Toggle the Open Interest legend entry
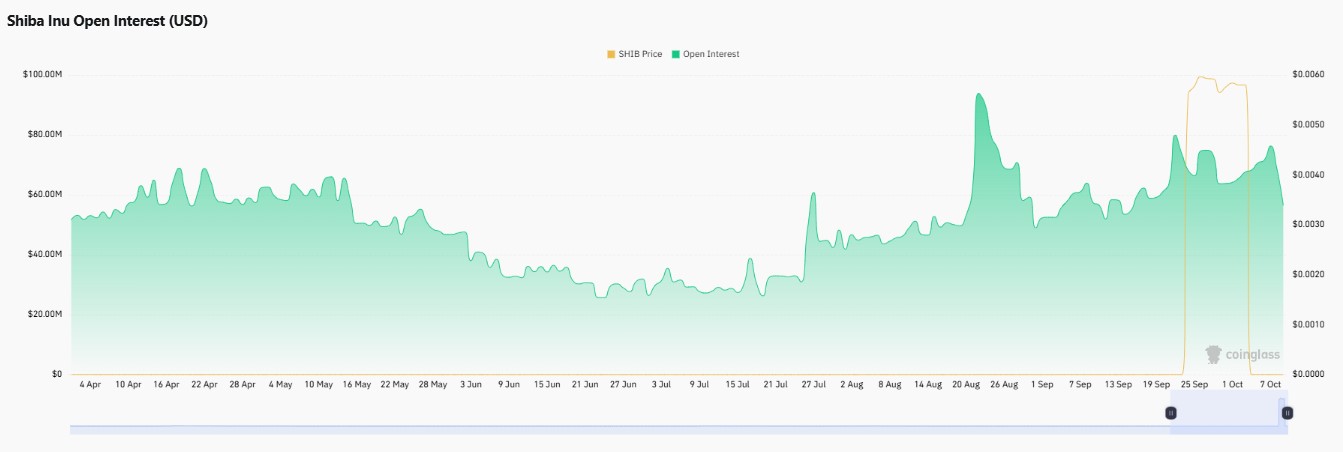1343x452 pixels. 706,54
